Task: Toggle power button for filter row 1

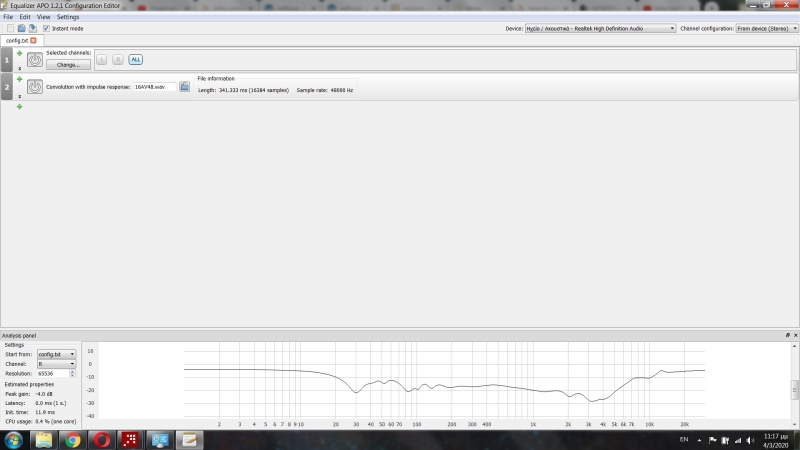Action: 35,60
